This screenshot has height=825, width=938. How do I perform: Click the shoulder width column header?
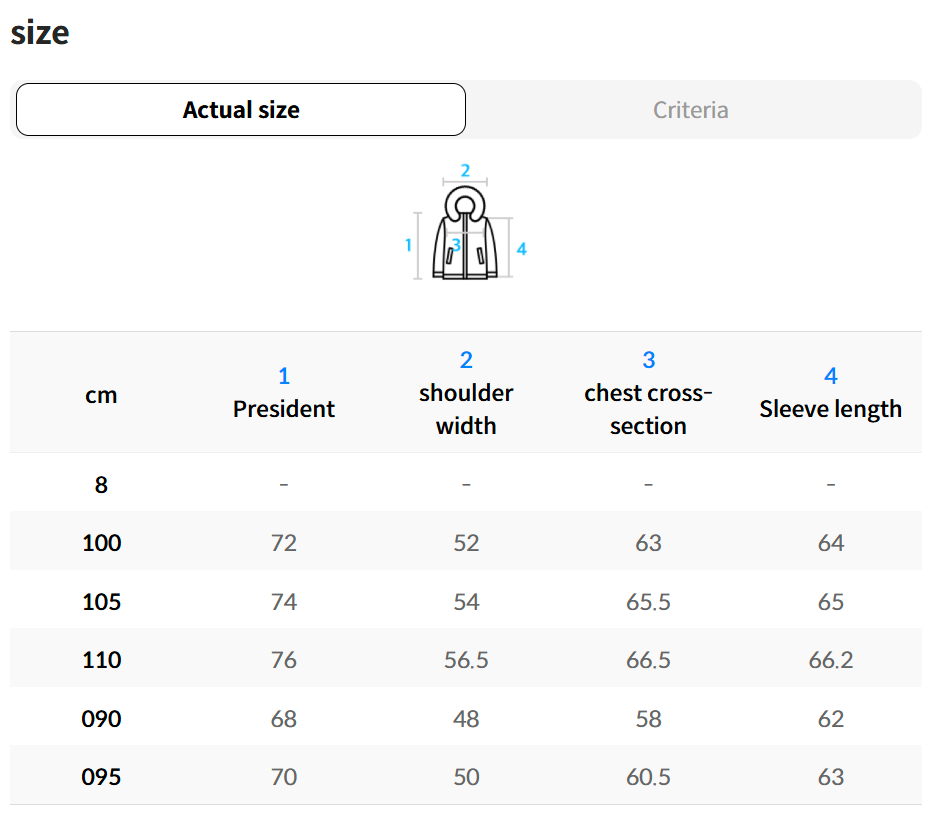[466, 409]
